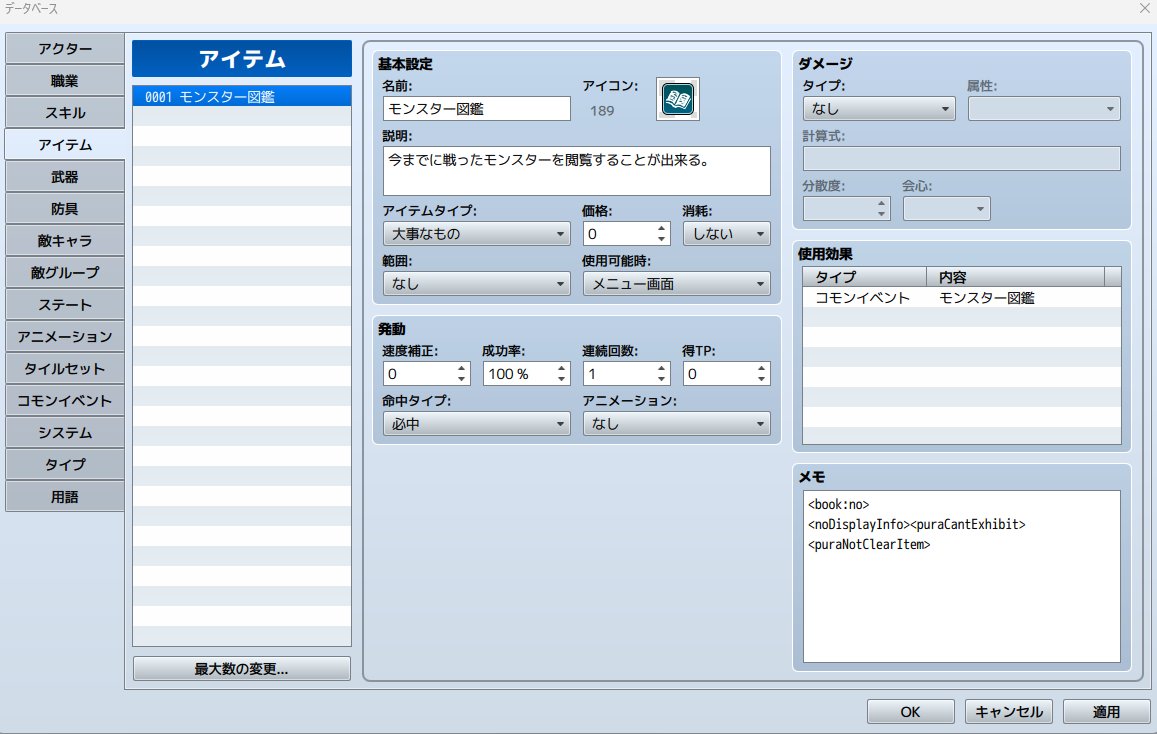The height and width of the screenshot is (734, 1157).
Task: Open the アニメーション dropdown in 発動
Action: [x=677, y=424]
